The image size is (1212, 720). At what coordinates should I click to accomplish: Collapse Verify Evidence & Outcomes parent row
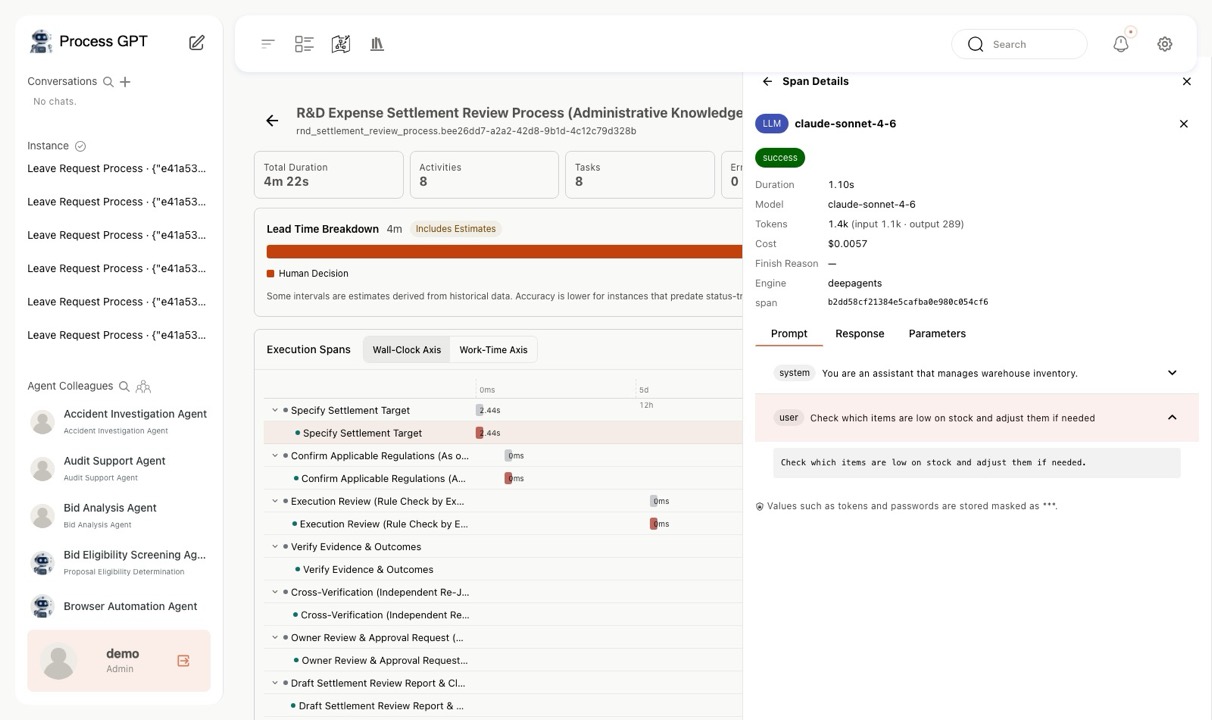(x=275, y=547)
